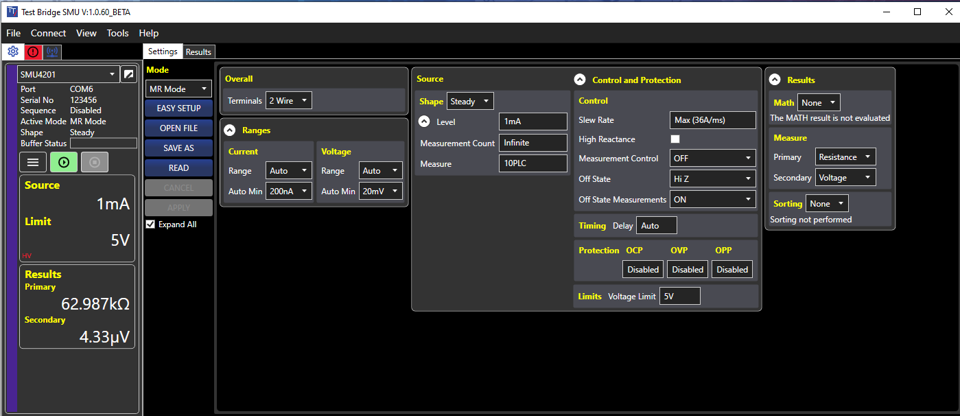Open the Sorting None dropdown
960x416 pixels.
tap(827, 203)
